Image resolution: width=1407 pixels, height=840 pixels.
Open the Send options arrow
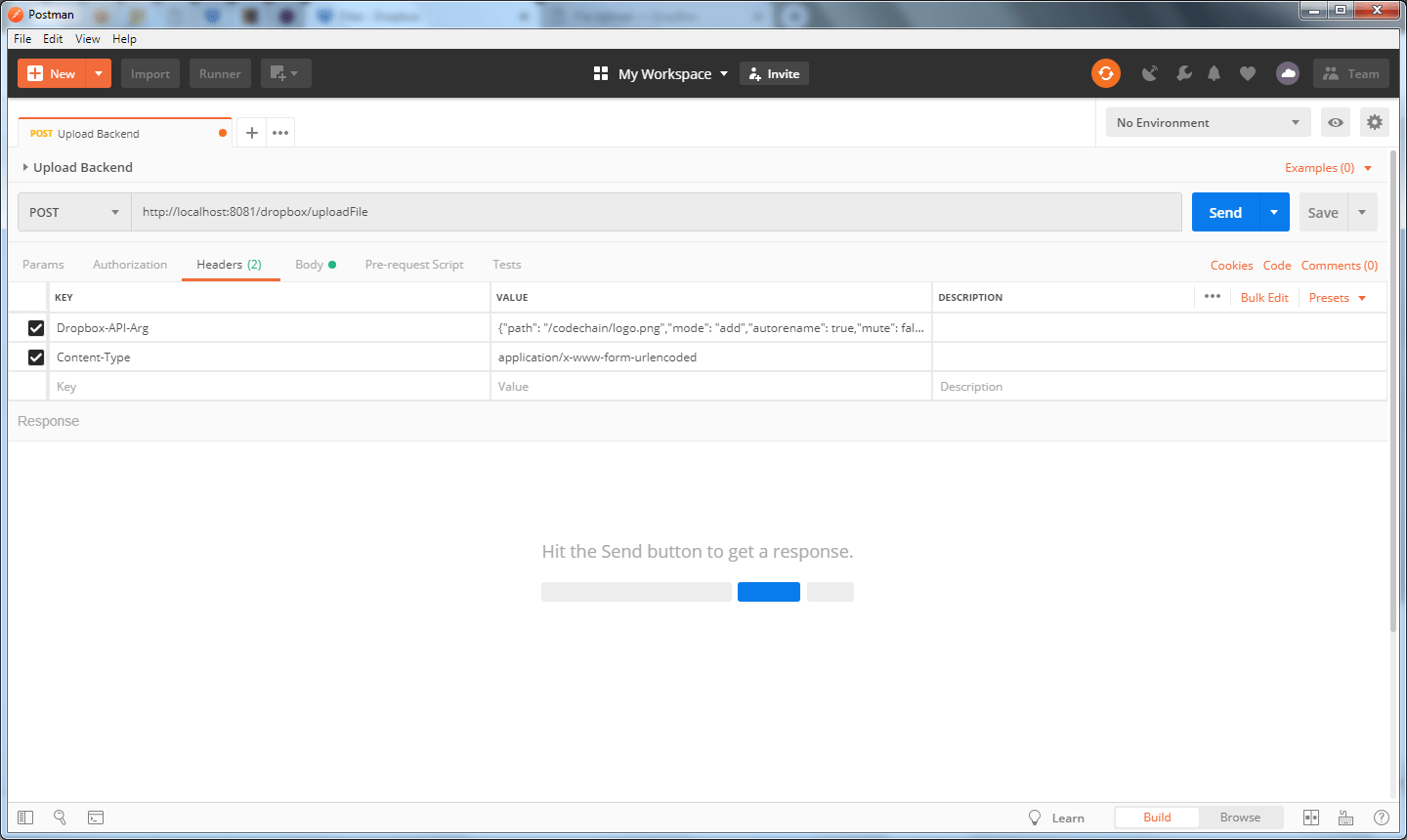[1274, 212]
